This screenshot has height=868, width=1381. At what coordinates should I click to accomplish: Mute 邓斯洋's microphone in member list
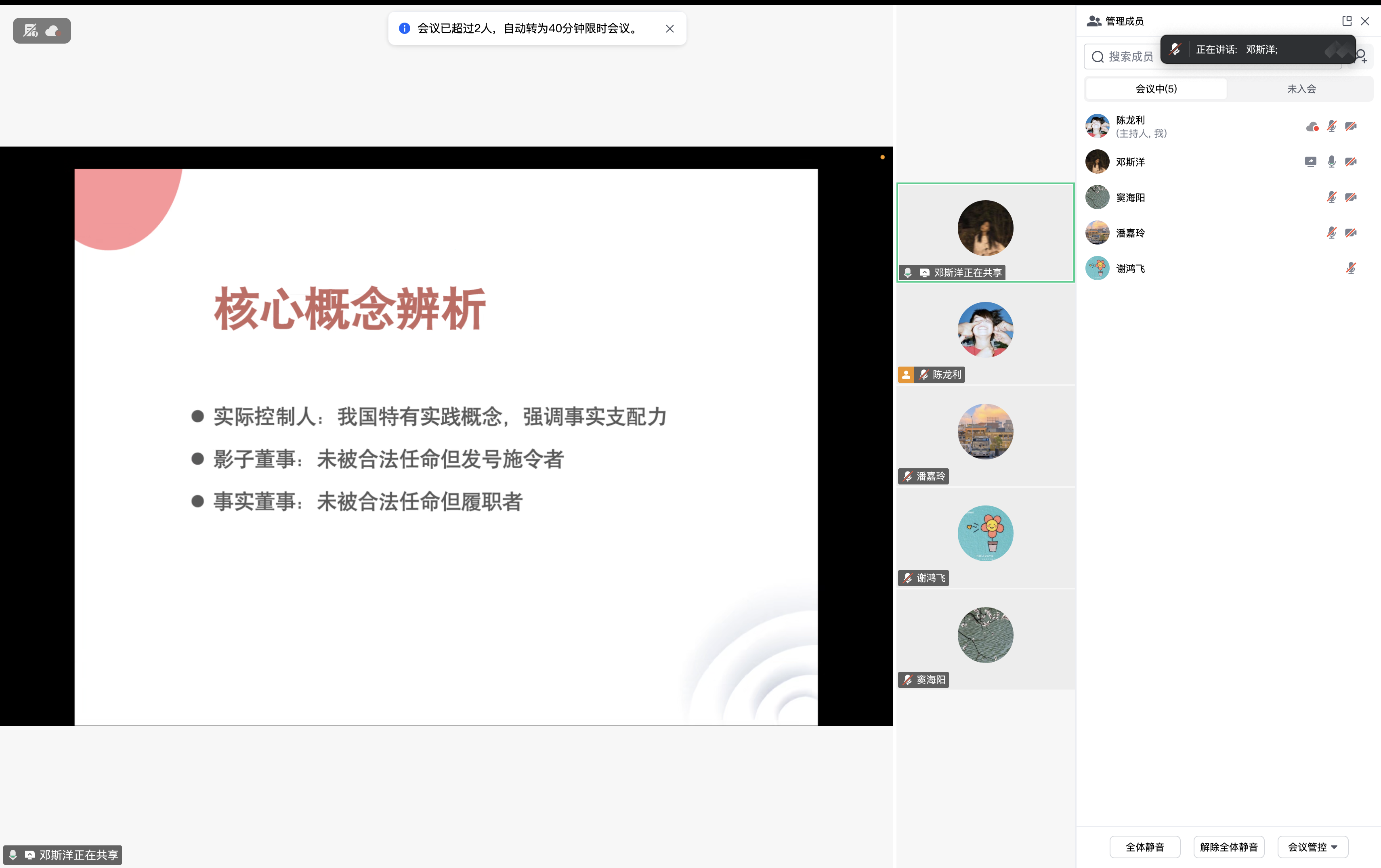(x=1331, y=162)
